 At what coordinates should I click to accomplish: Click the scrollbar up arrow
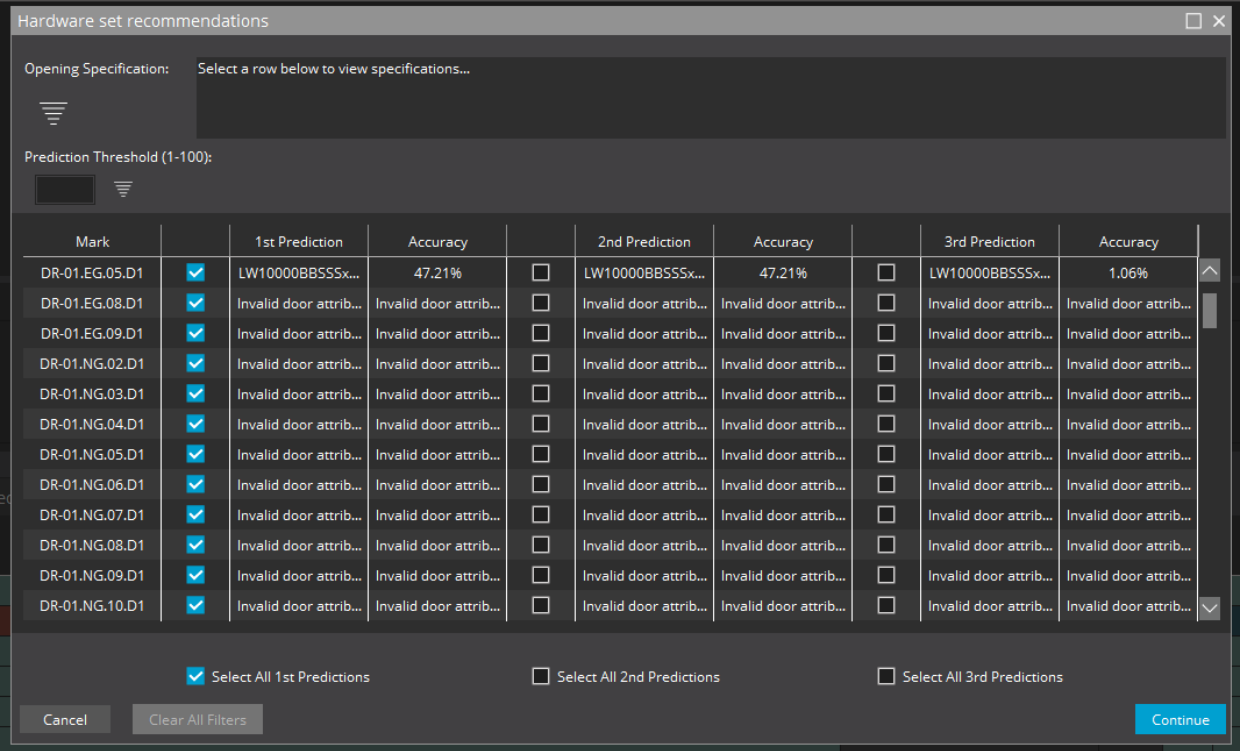point(1209,270)
